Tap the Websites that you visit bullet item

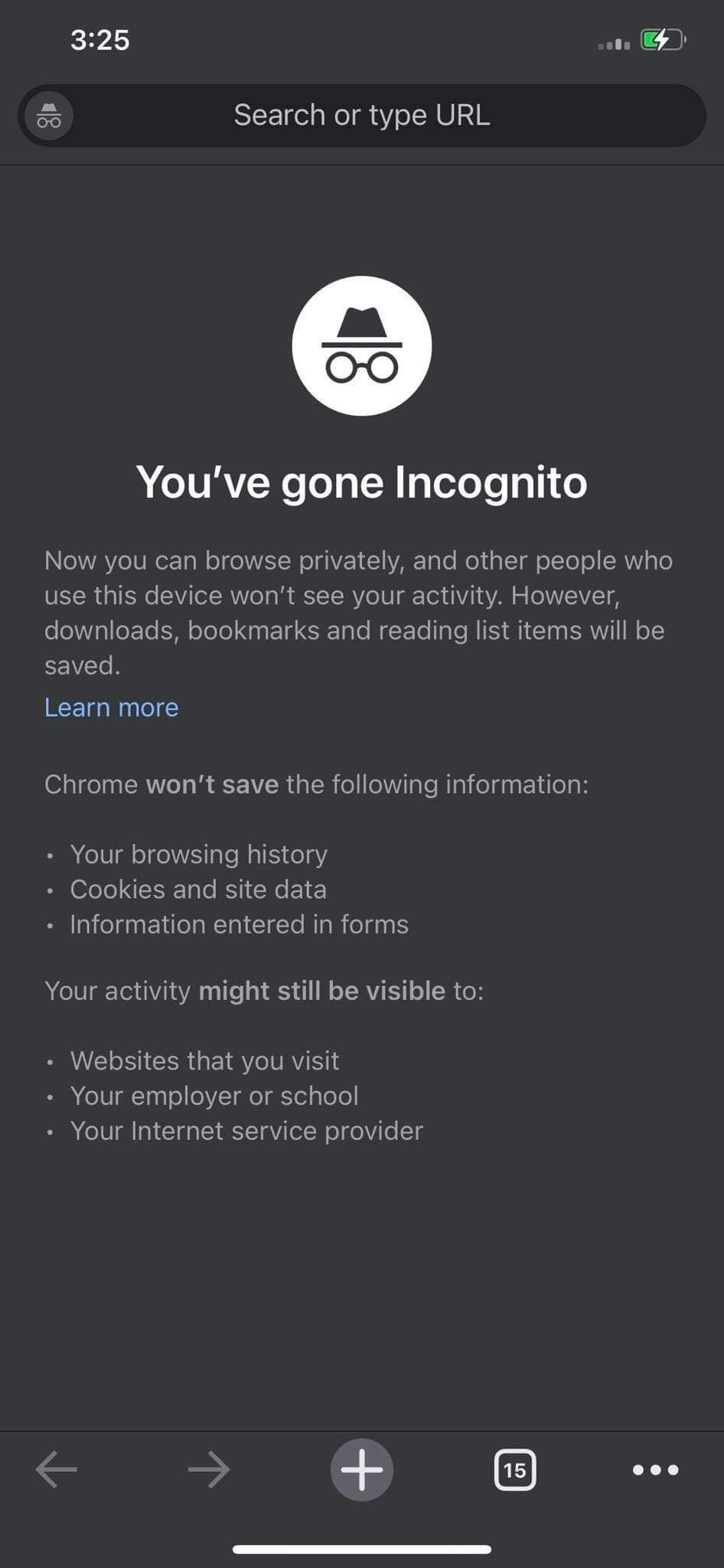[x=204, y=1061]
